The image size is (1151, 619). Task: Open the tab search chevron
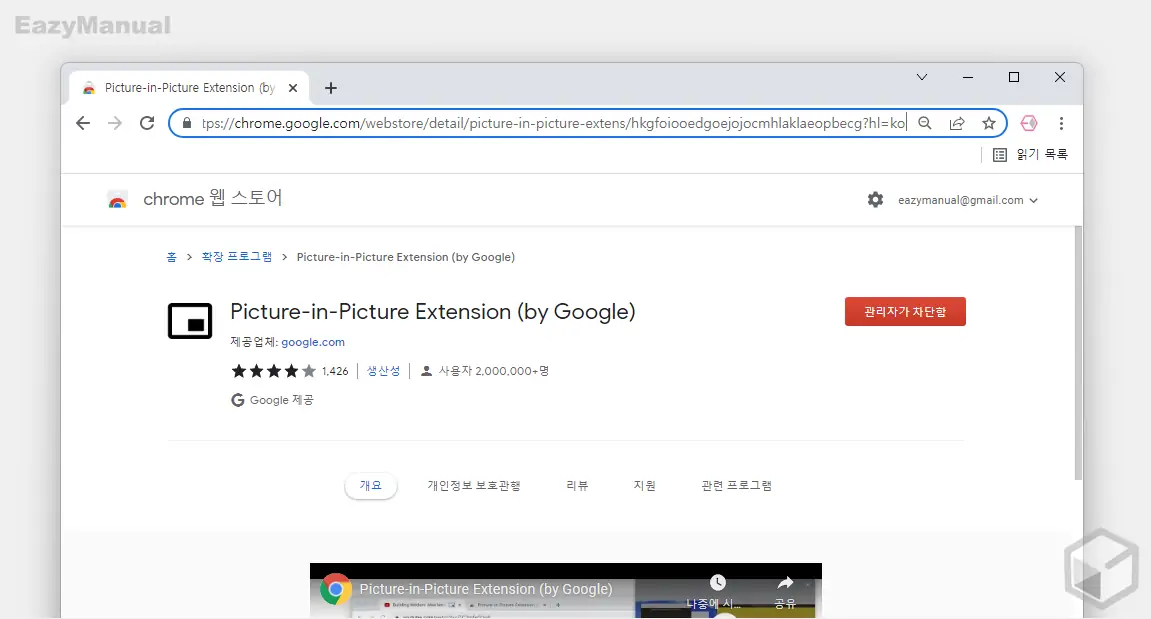[x=922, y=77]
